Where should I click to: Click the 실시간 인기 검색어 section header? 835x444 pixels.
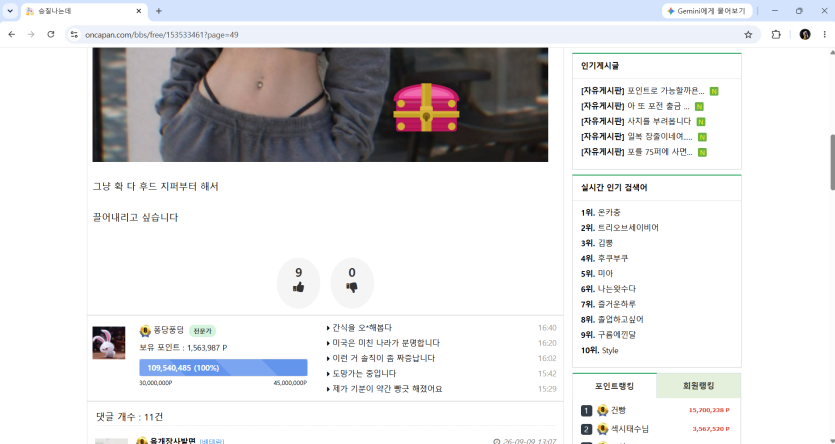tap(614, 188)
